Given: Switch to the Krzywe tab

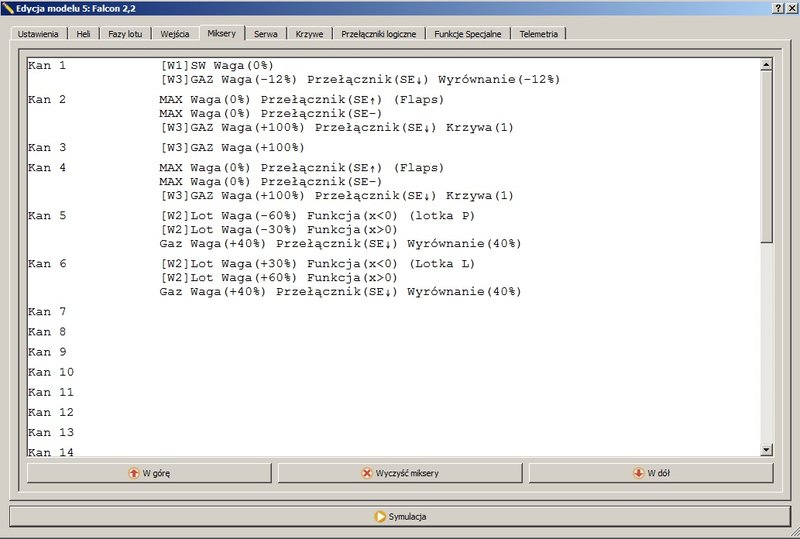Looking at the screenshot, I should click(x=309, y=34).
